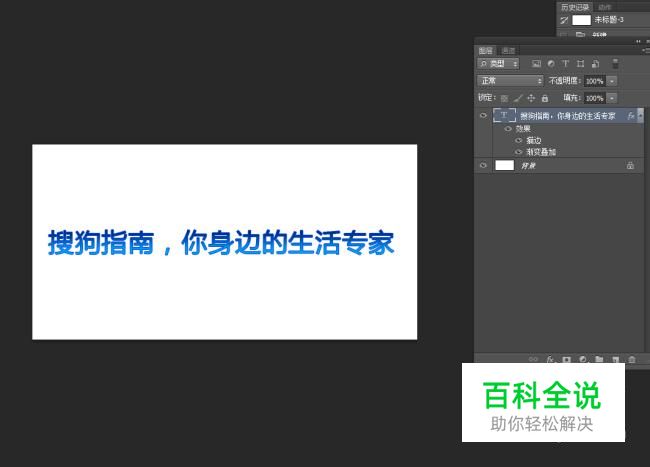Open the opacity slider arrow
The image size is (650, 467).
click(x=612, y=81)
